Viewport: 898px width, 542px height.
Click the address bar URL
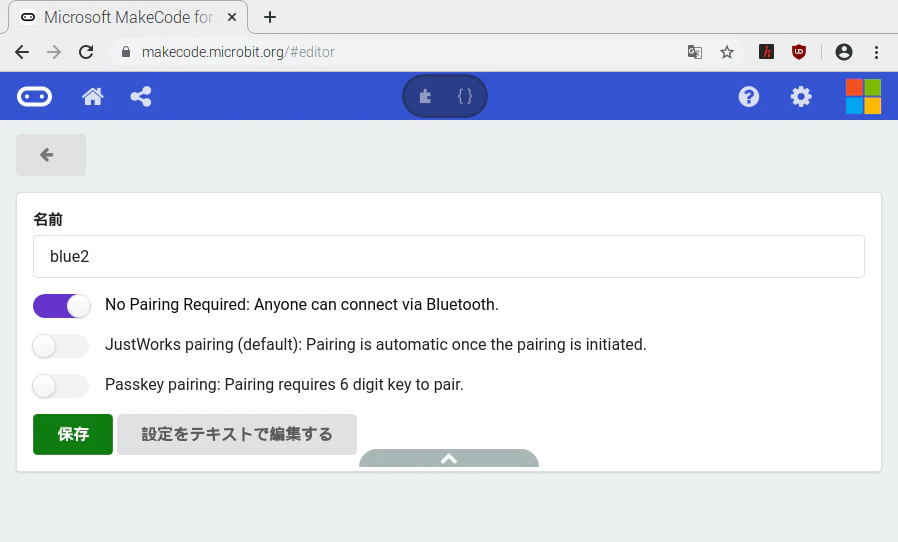[238, 52]
